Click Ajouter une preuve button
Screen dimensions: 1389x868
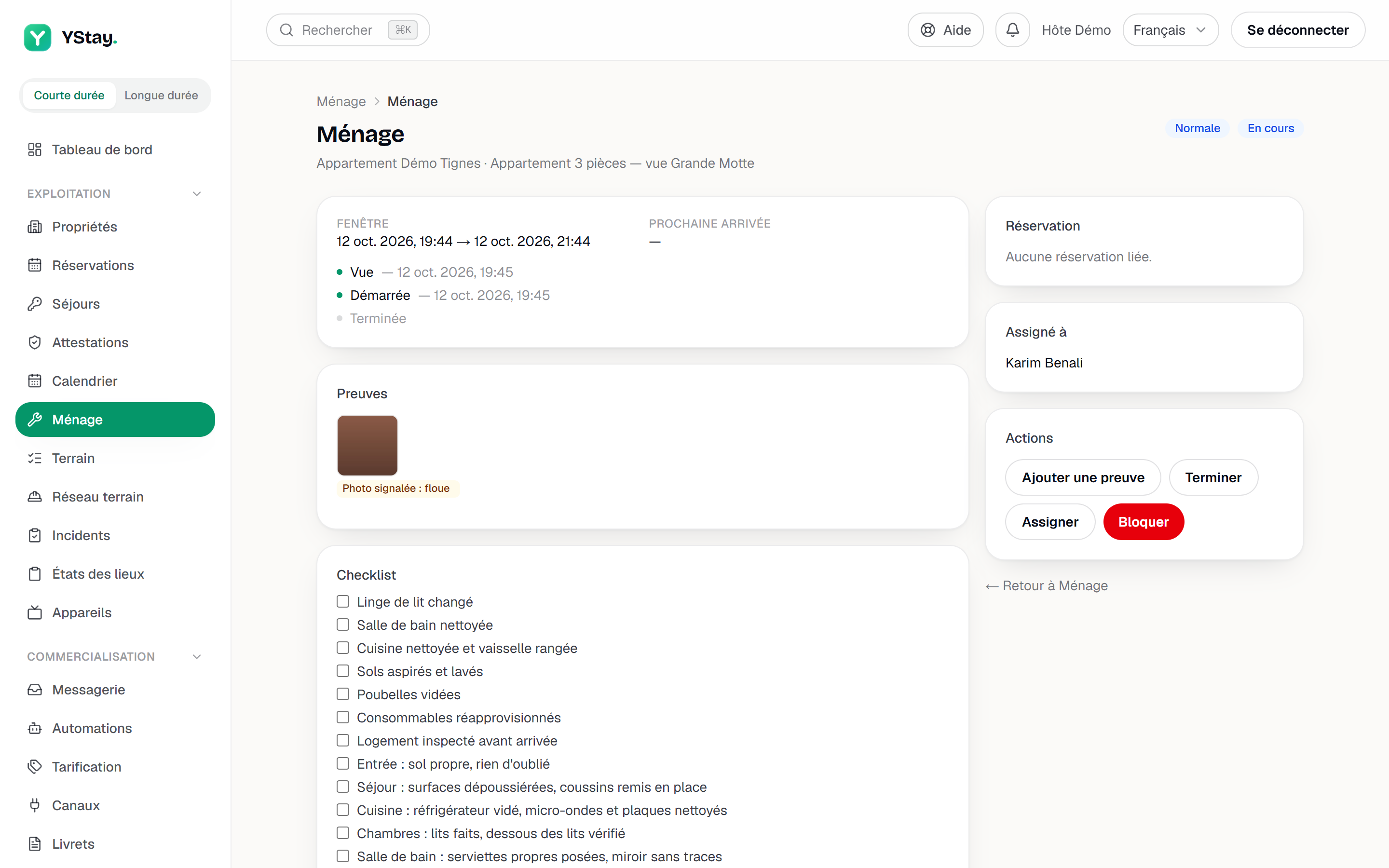click(1082, 477)
